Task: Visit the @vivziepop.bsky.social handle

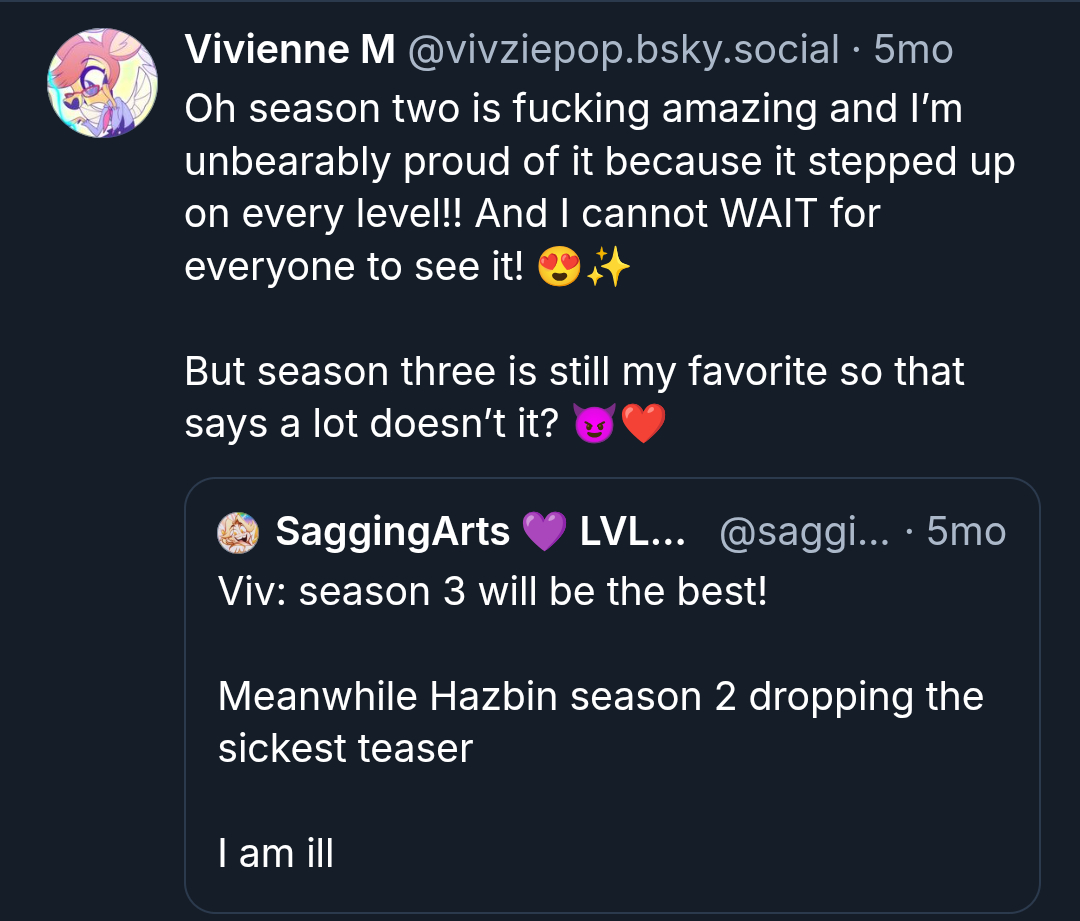Action: [x=621, y=50]
